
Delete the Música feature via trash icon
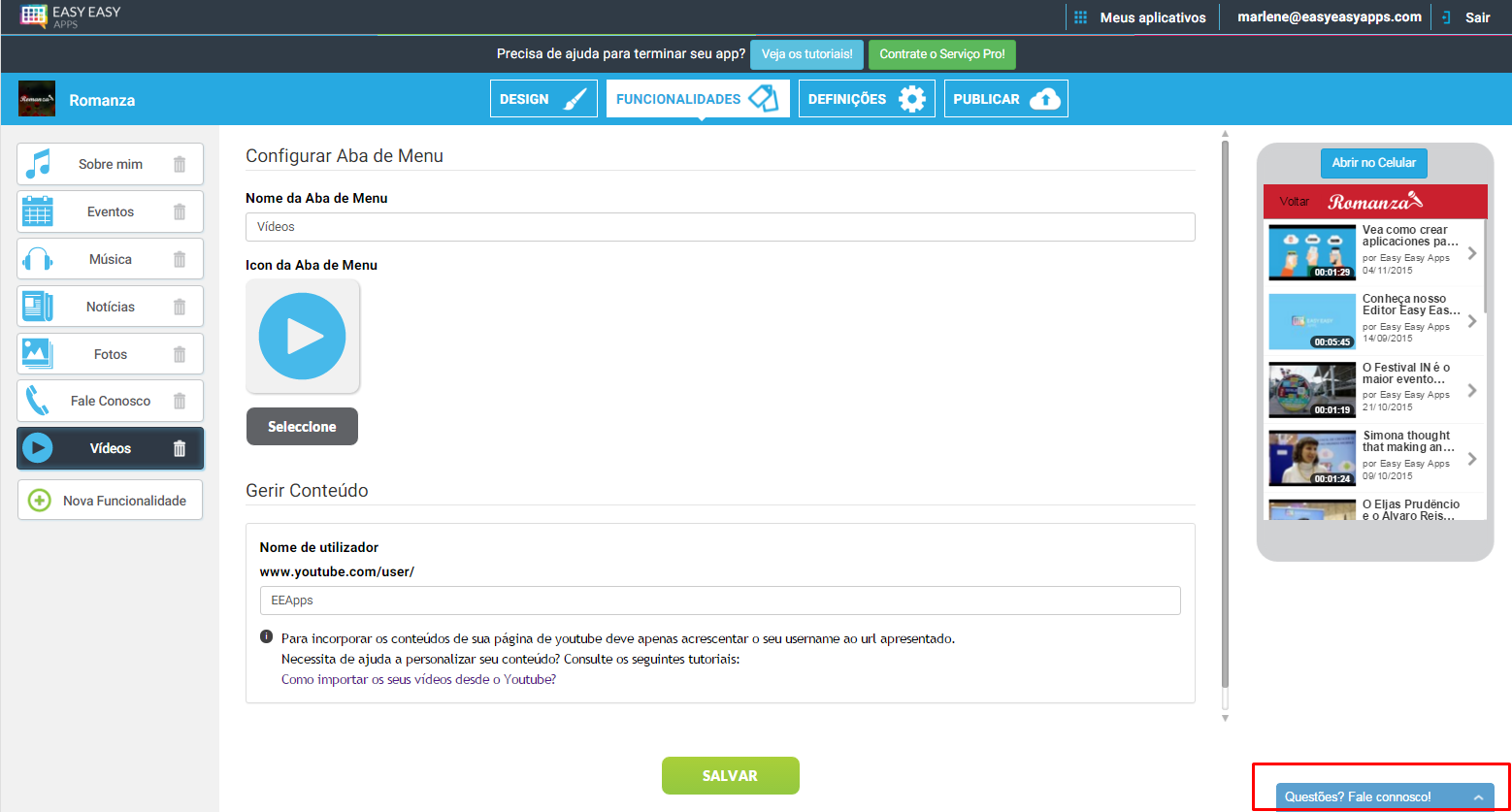pyautogui.click(x=180, y=259)
